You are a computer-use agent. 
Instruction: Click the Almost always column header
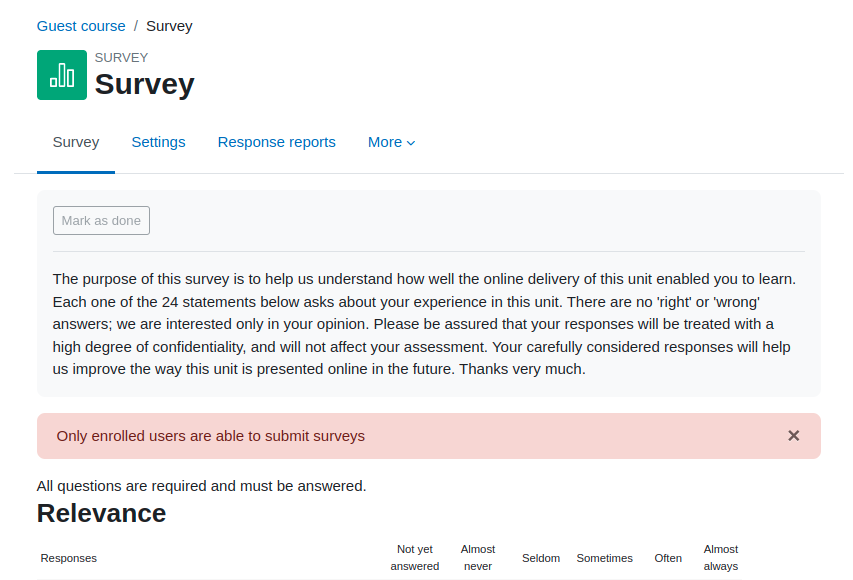coord(721,558)
